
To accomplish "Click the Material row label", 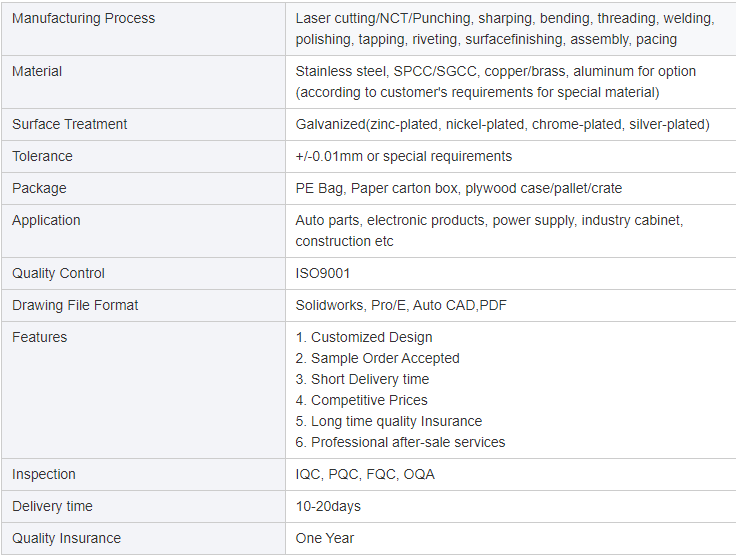I will (x=37, y=71).
